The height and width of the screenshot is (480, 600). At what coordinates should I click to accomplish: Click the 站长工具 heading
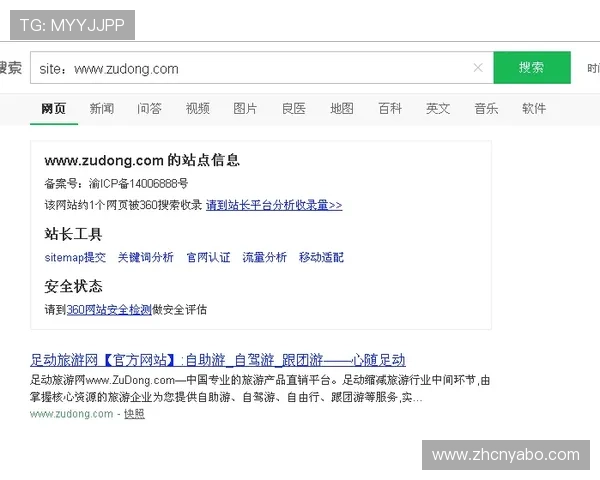click(73, 234)
